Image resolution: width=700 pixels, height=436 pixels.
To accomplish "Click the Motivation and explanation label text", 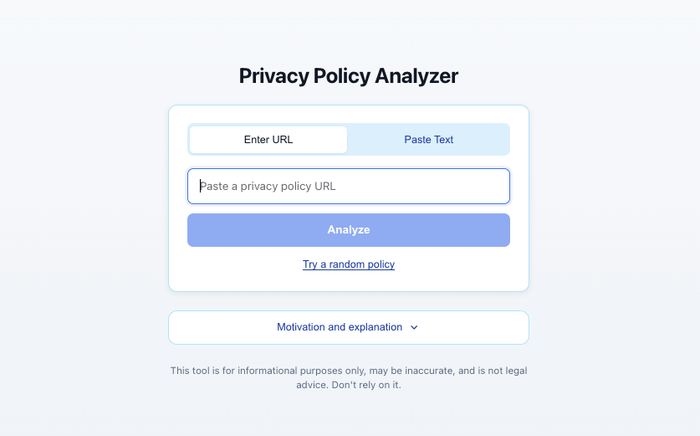I will click(339, 327).
